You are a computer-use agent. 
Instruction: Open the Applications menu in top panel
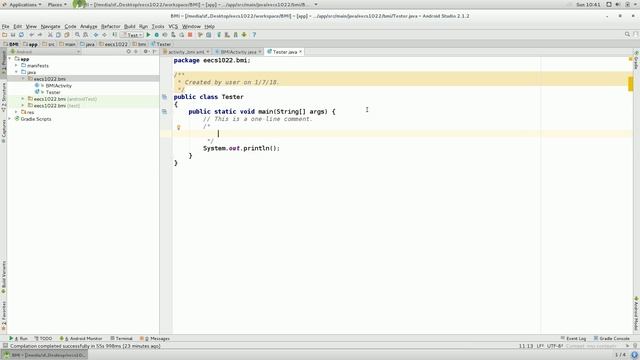point(22,4)
